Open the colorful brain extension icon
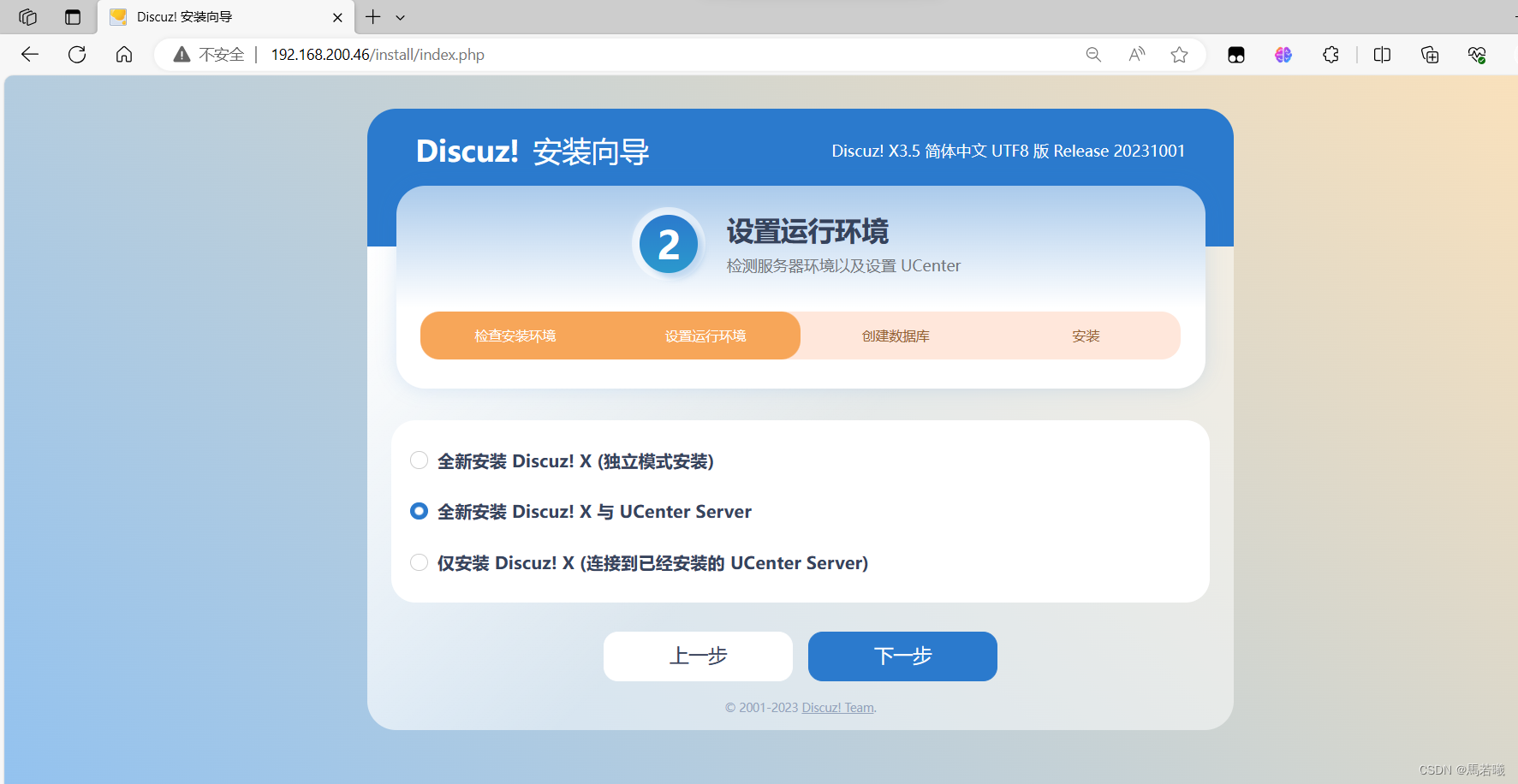The width and height of the screenshot is (1518, 784). [x=1283, y=55]
